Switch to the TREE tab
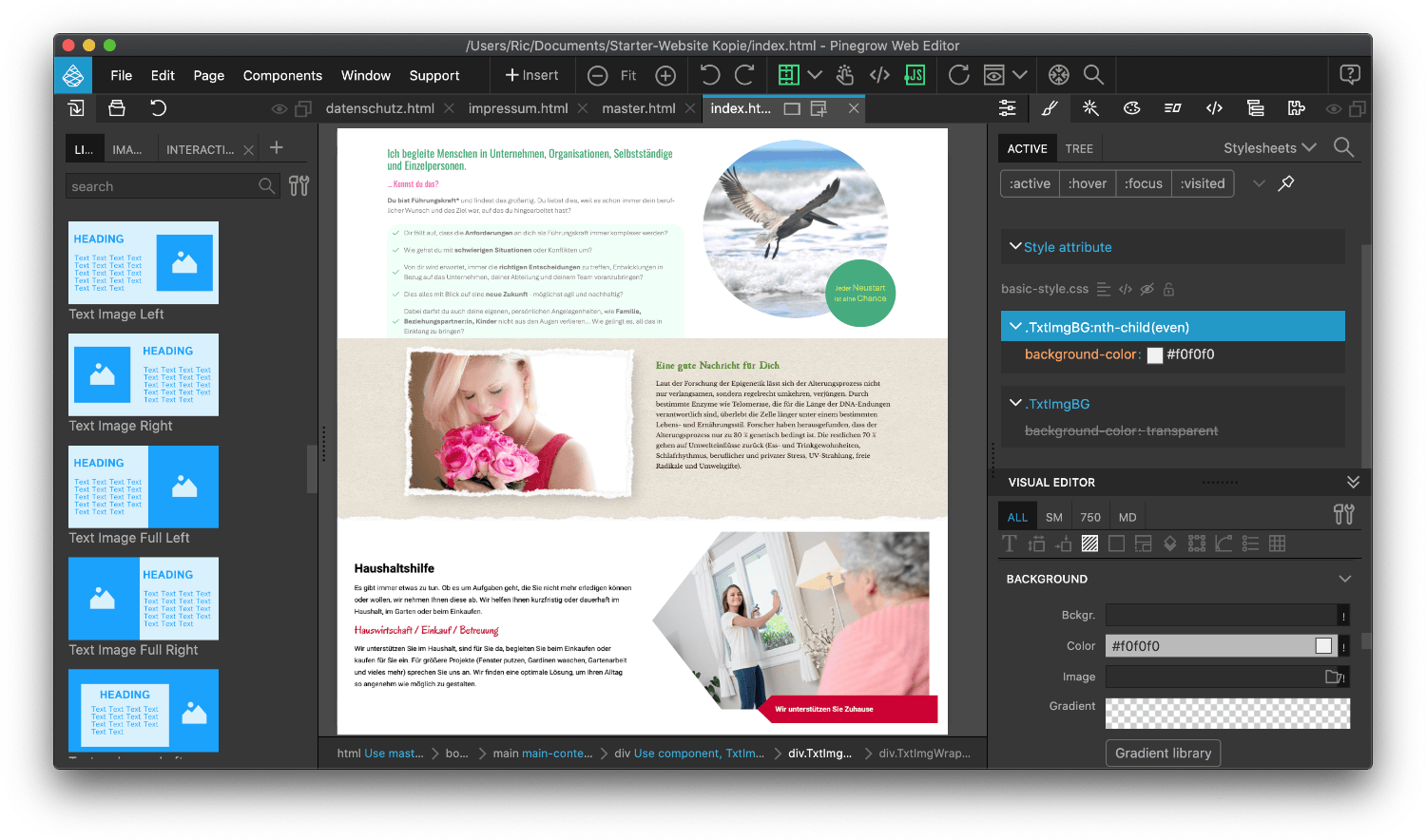 (x=1079, y=148)
